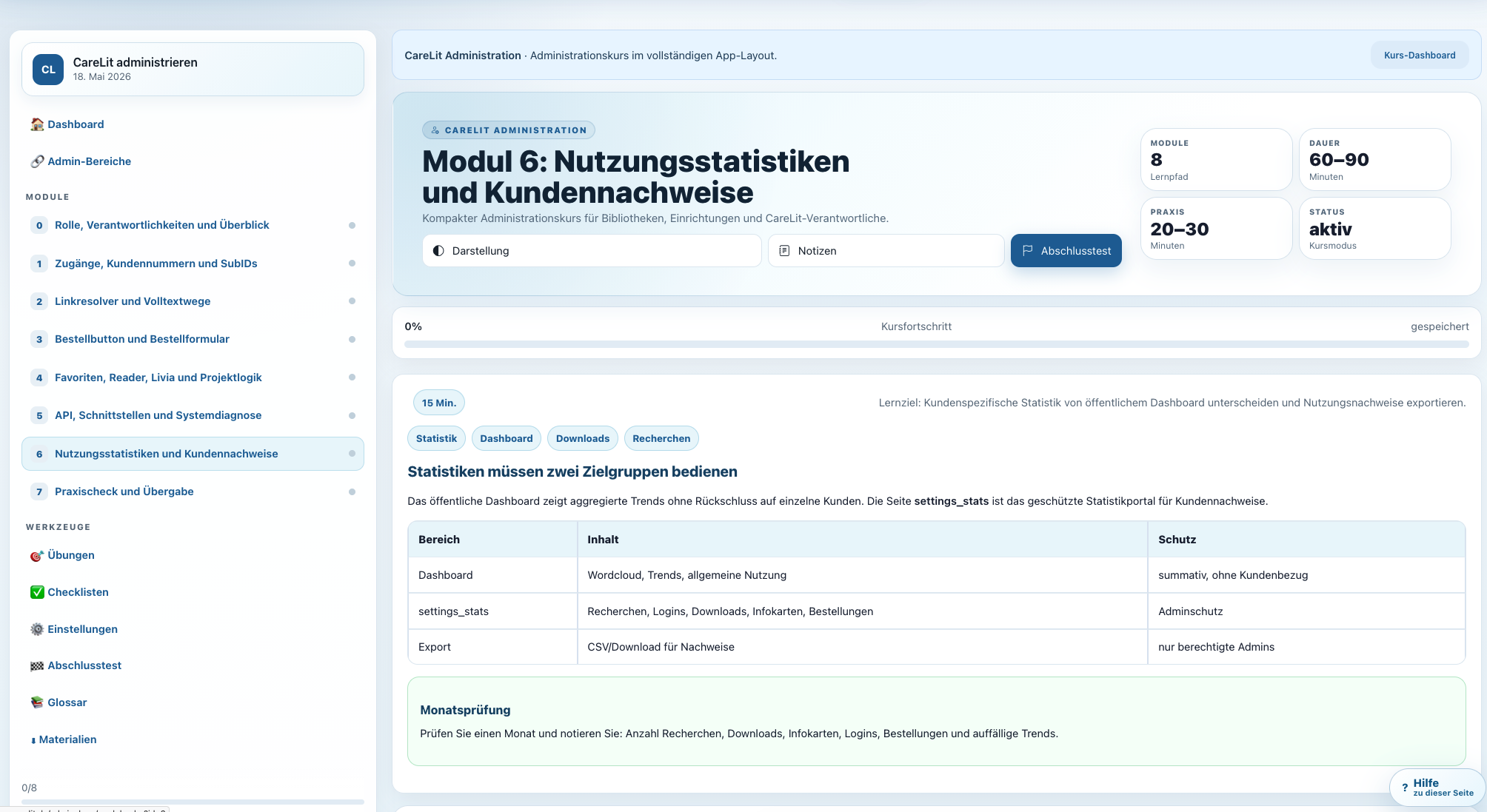Open the Notizen panel

886,251
